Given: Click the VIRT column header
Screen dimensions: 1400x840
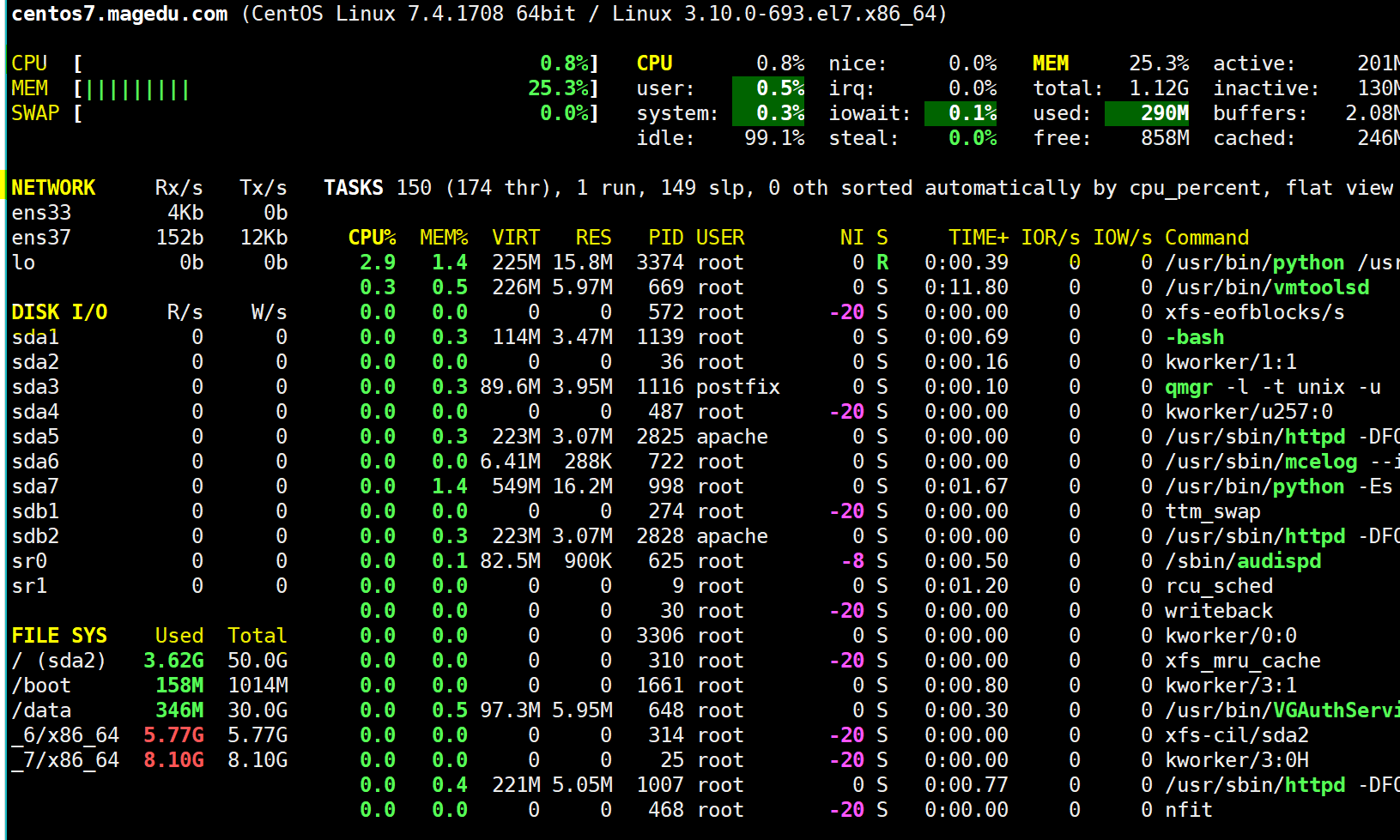Looking at the screenshot, I should coord(516,238).
